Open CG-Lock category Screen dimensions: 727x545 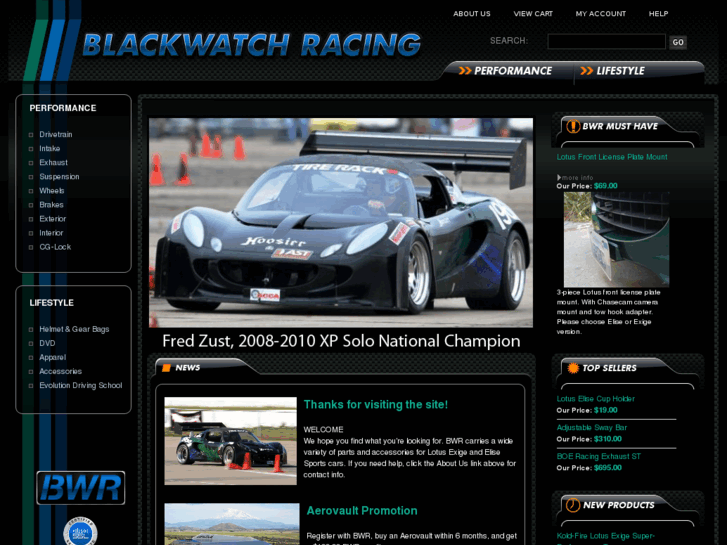point(55,247)
